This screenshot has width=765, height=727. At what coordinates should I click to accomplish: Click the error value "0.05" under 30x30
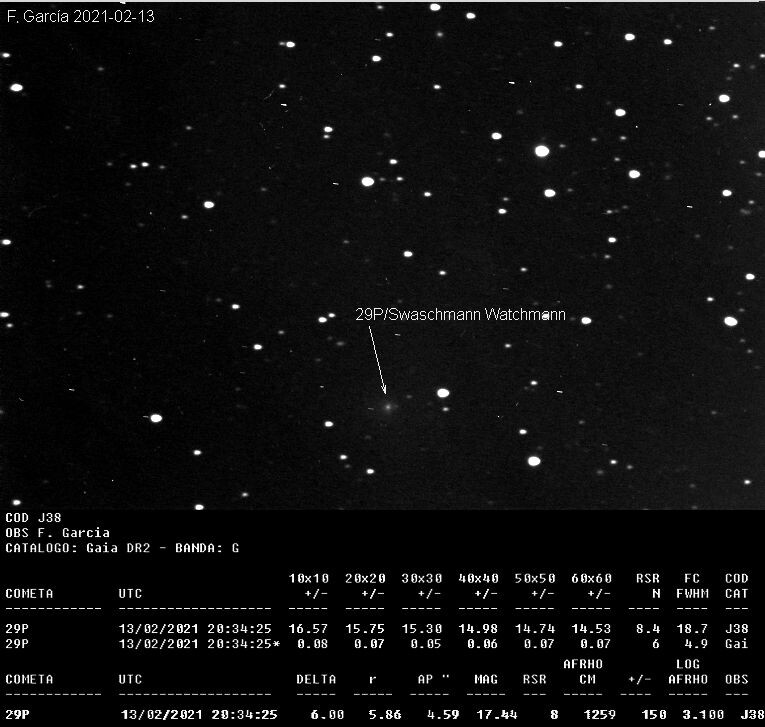[x=426, y=644]
